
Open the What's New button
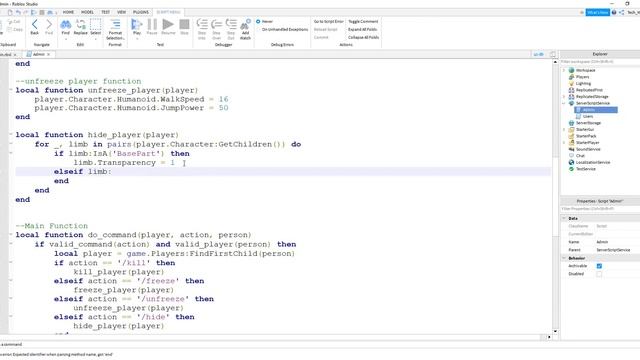[598, 12]
